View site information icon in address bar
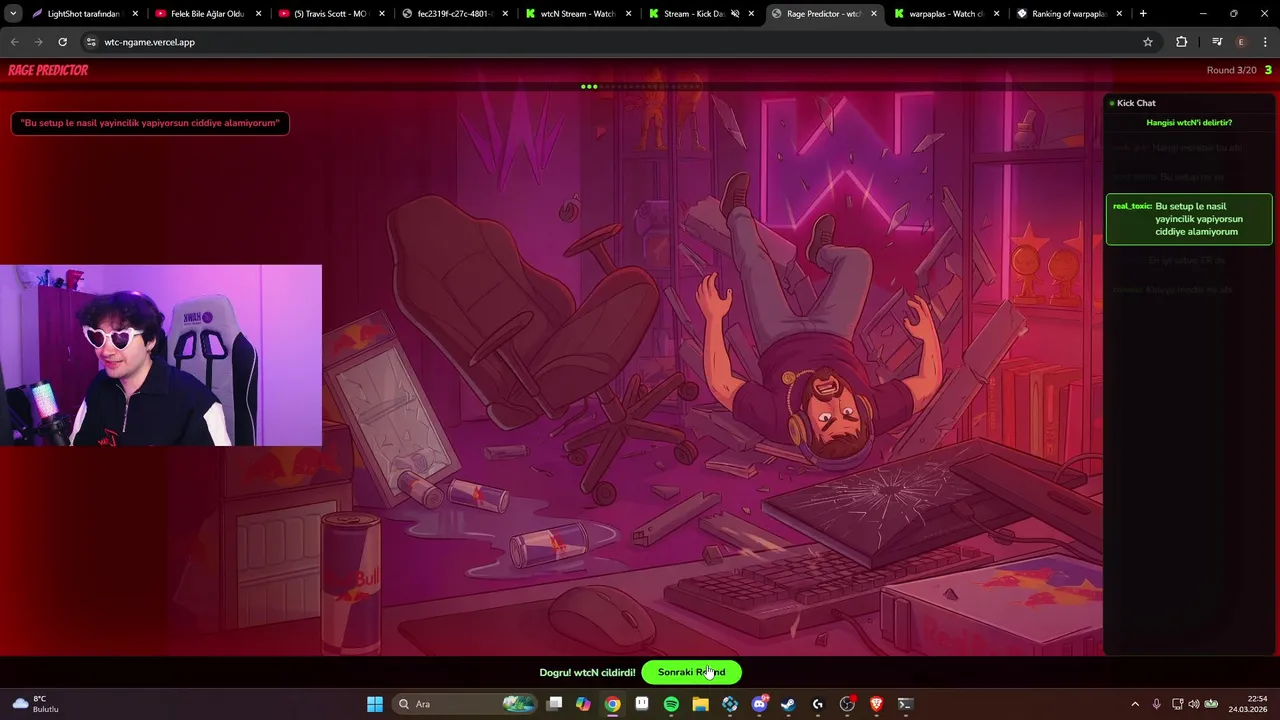 [x=91, y=42]
